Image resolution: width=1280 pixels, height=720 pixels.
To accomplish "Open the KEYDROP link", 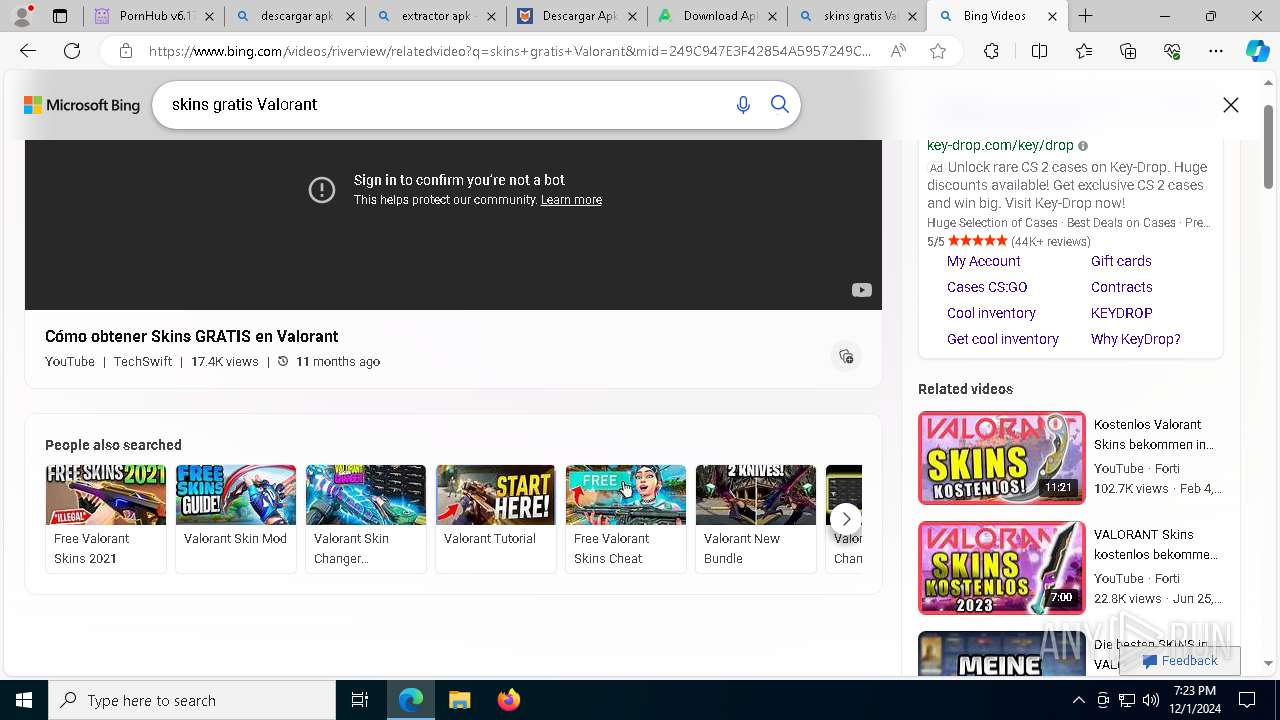I will pos(1122,313).
